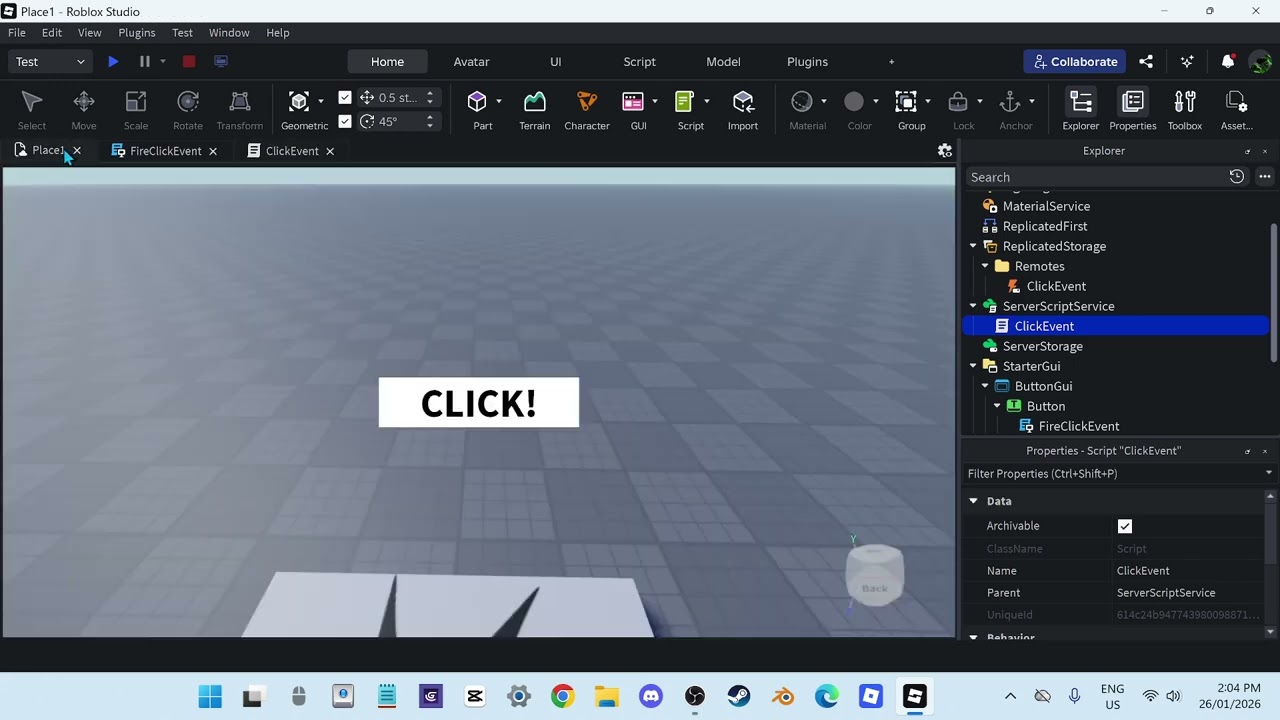
Task: Pick the Scale tool
Action: pos(136,110)
